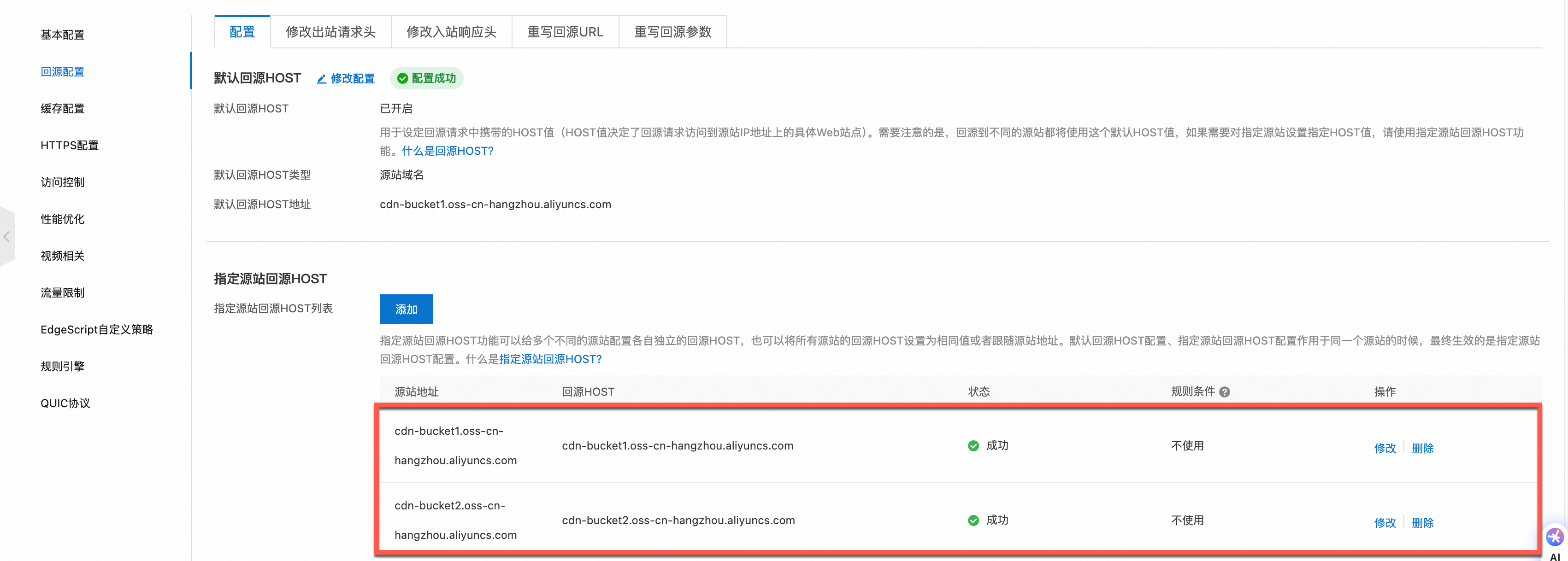Viewport: 1568px width, 561px height.
Task: Click 删除 for the cdn-bucket1 row
Action: pyautogui.click(x=1422, y=449)
